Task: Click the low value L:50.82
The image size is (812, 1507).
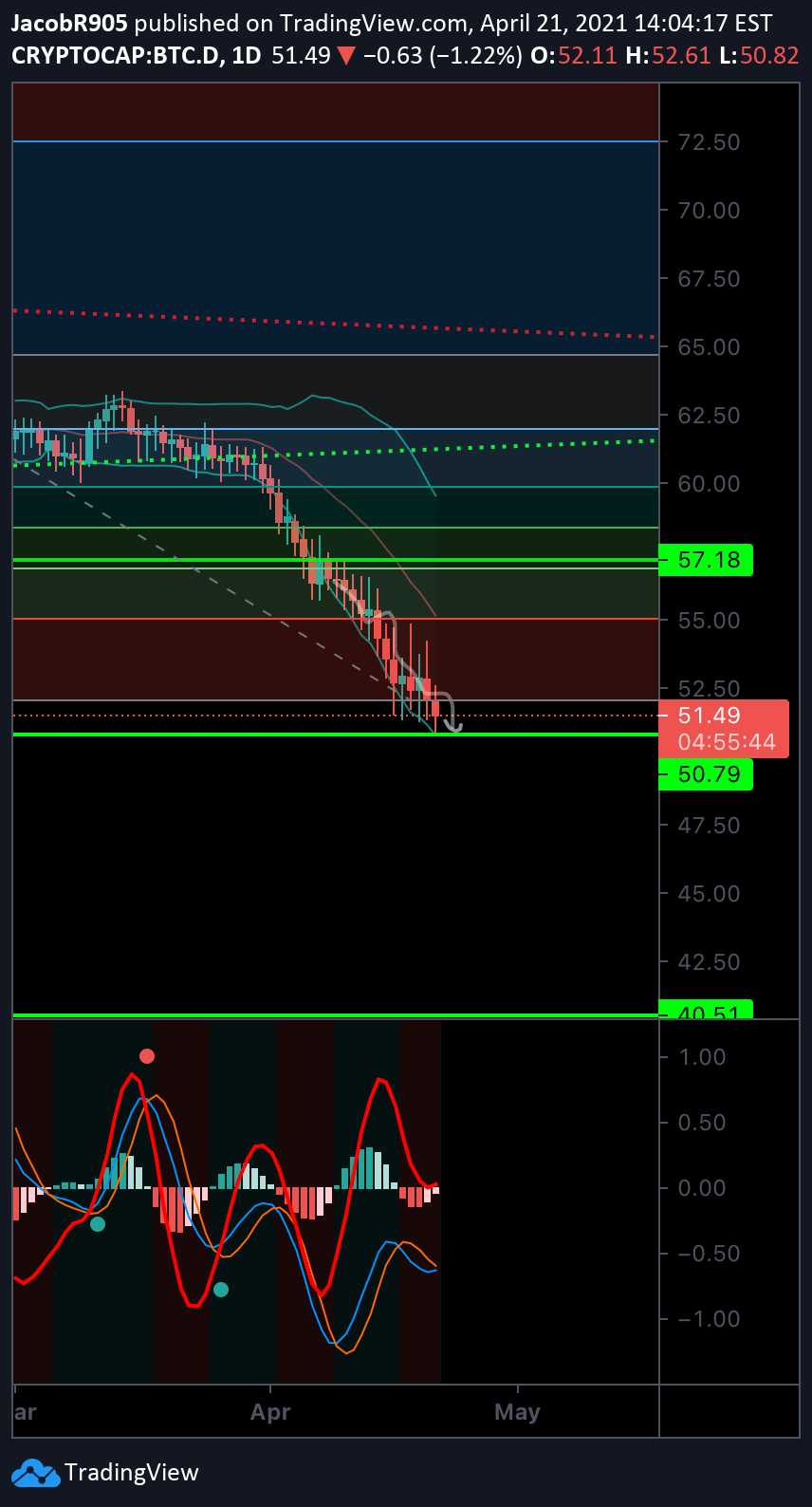Action: [759, 55]
